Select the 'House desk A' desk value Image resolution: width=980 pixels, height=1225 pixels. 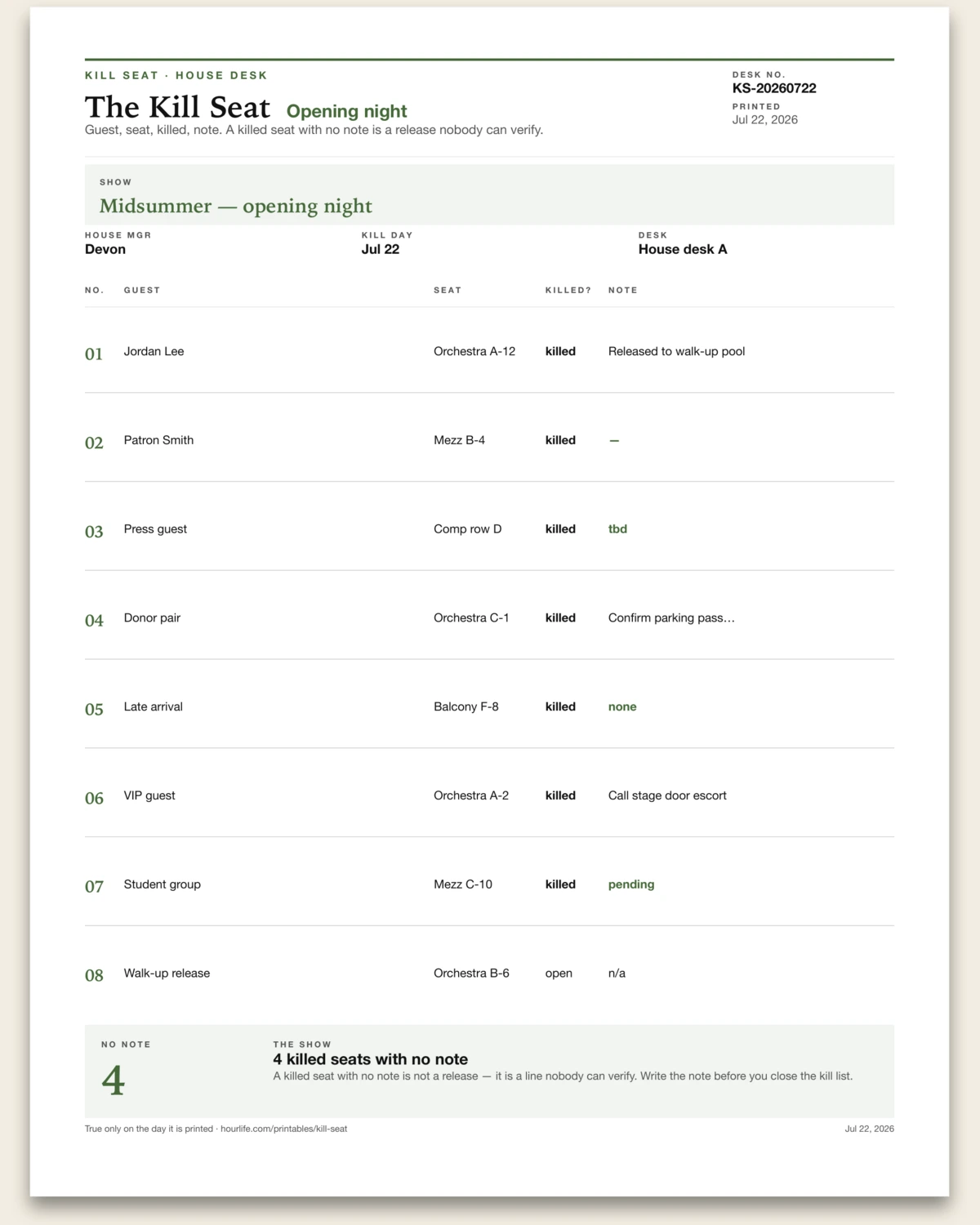[683, 249]
